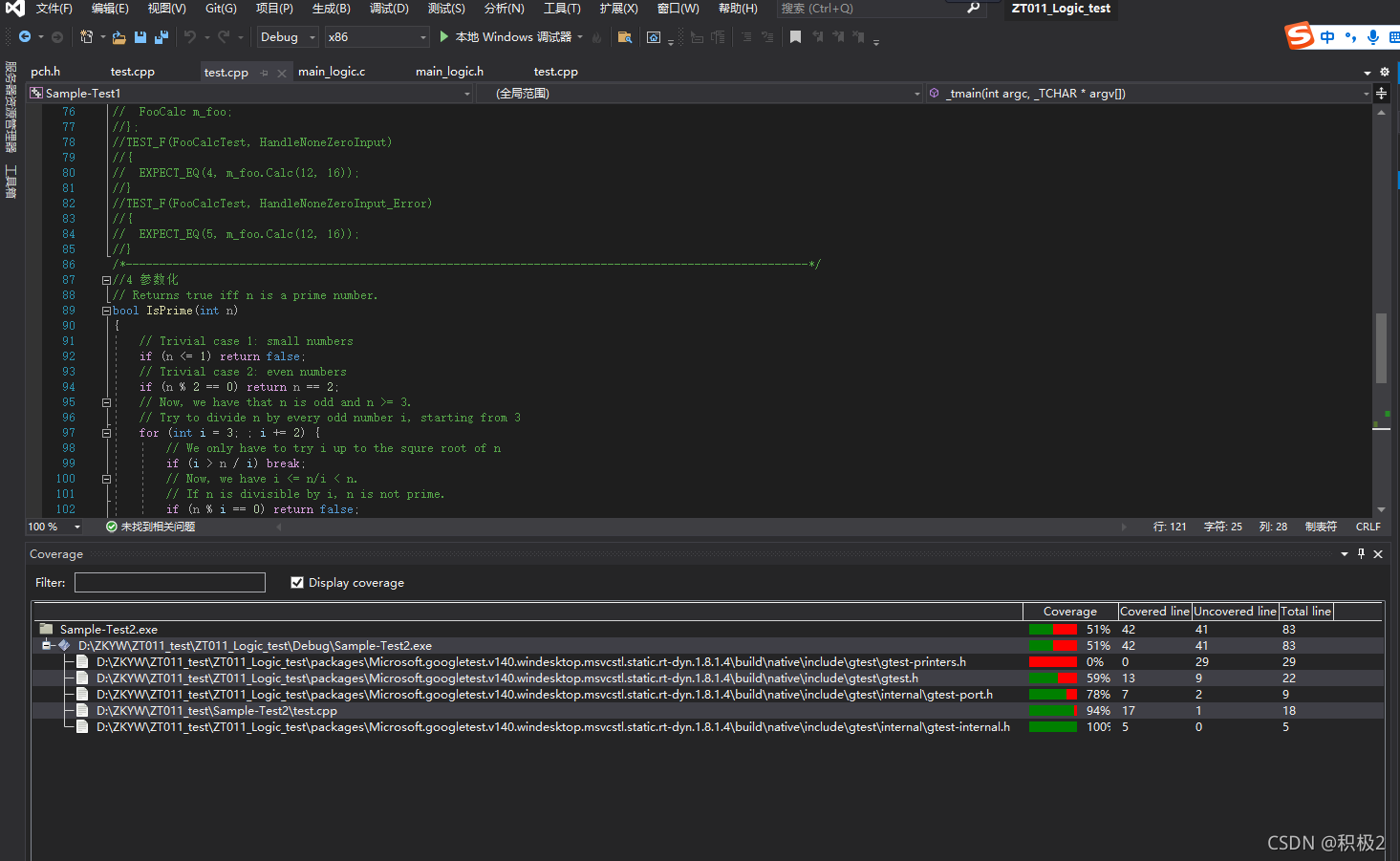Click the Sogou voice input microphone
The width and height of the screenshot is (1400, 861).
tap(1373, 36)
